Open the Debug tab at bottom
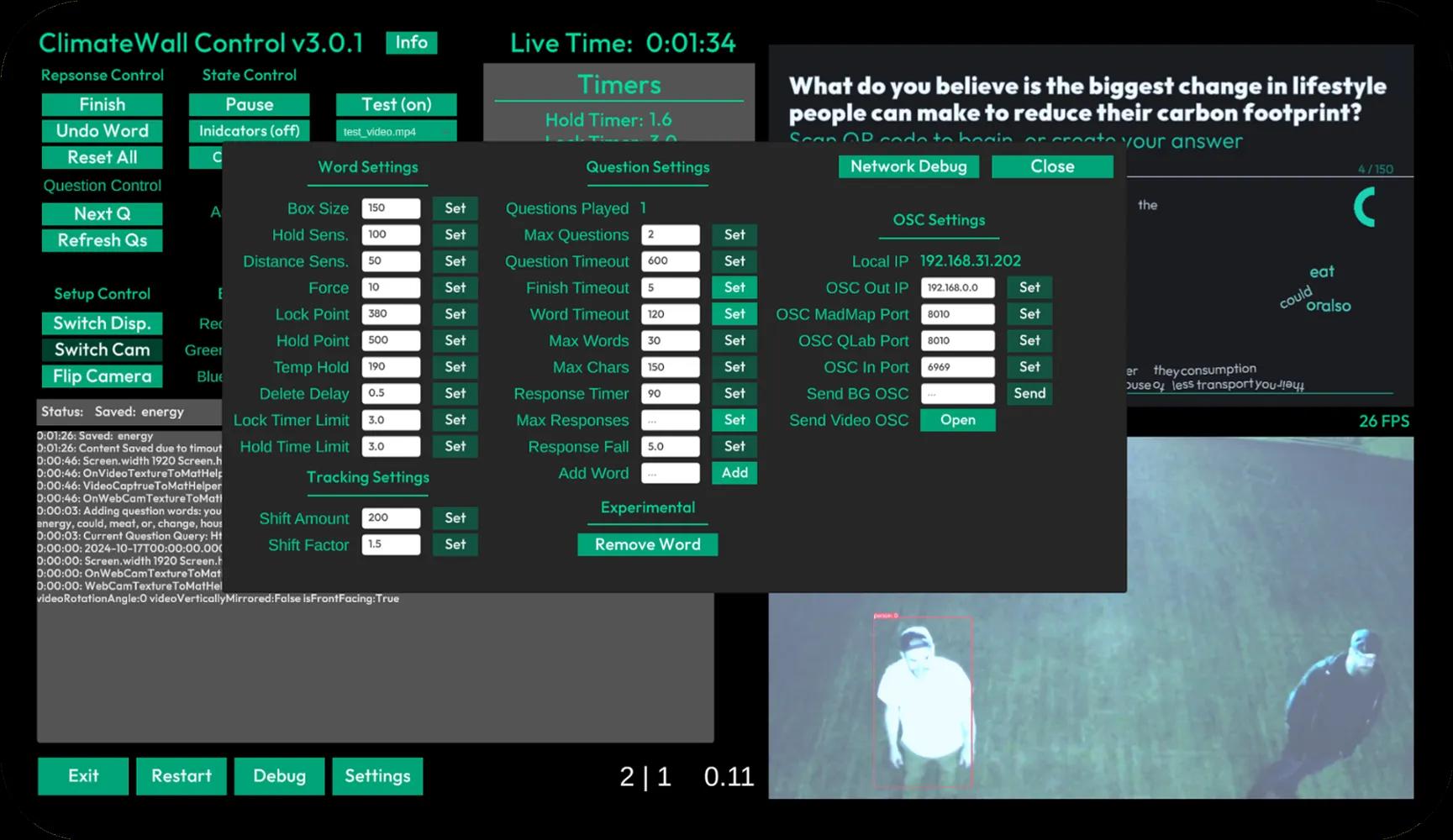 [x=279, y=776]
